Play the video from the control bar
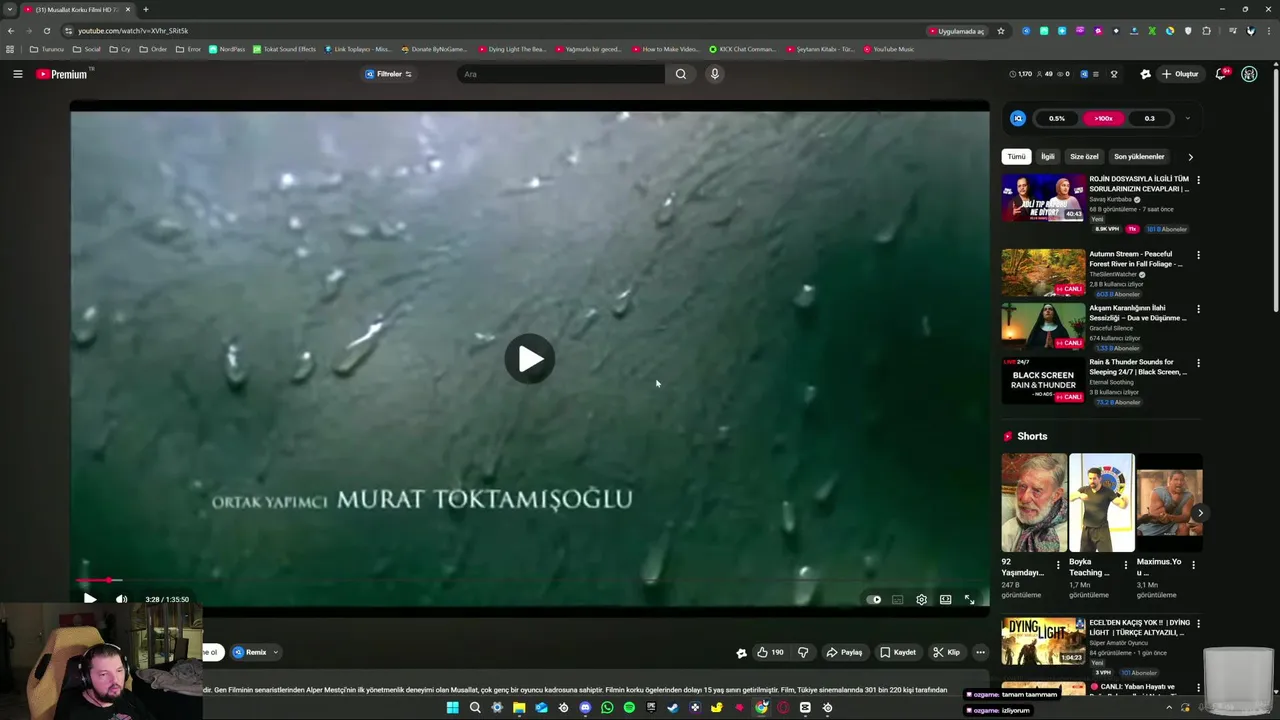1280x720 pixels. click(x=89, y=599)
